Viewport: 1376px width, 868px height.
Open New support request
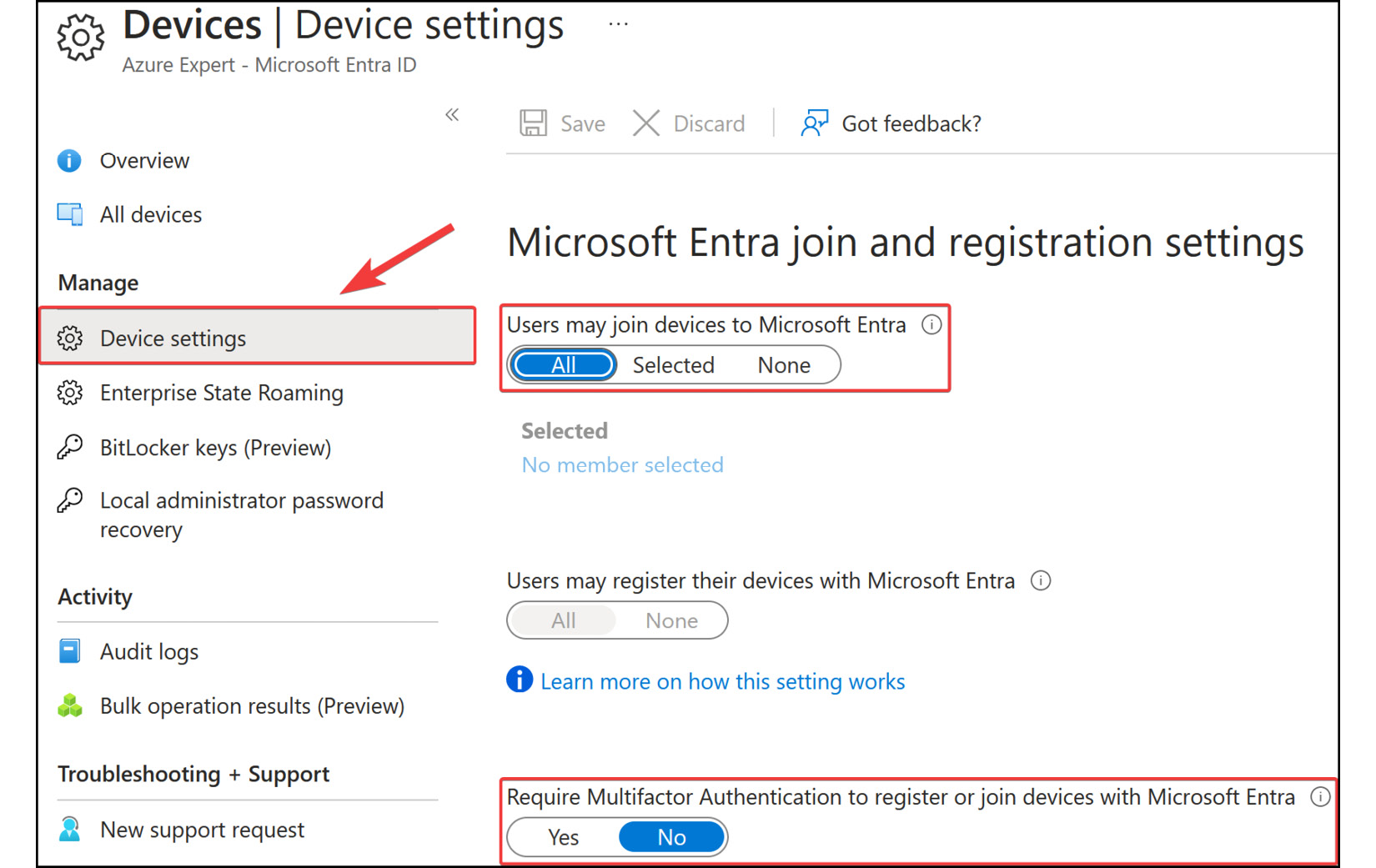203,830
